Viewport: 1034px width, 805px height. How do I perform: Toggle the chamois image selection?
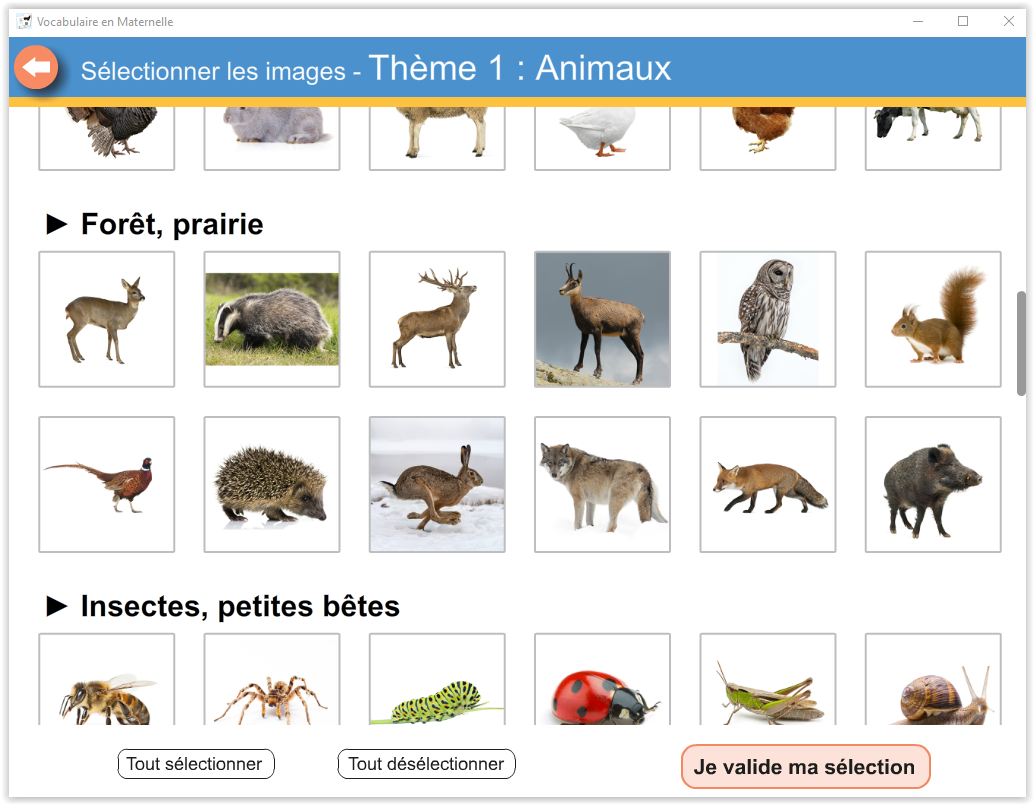coord(602,319)
